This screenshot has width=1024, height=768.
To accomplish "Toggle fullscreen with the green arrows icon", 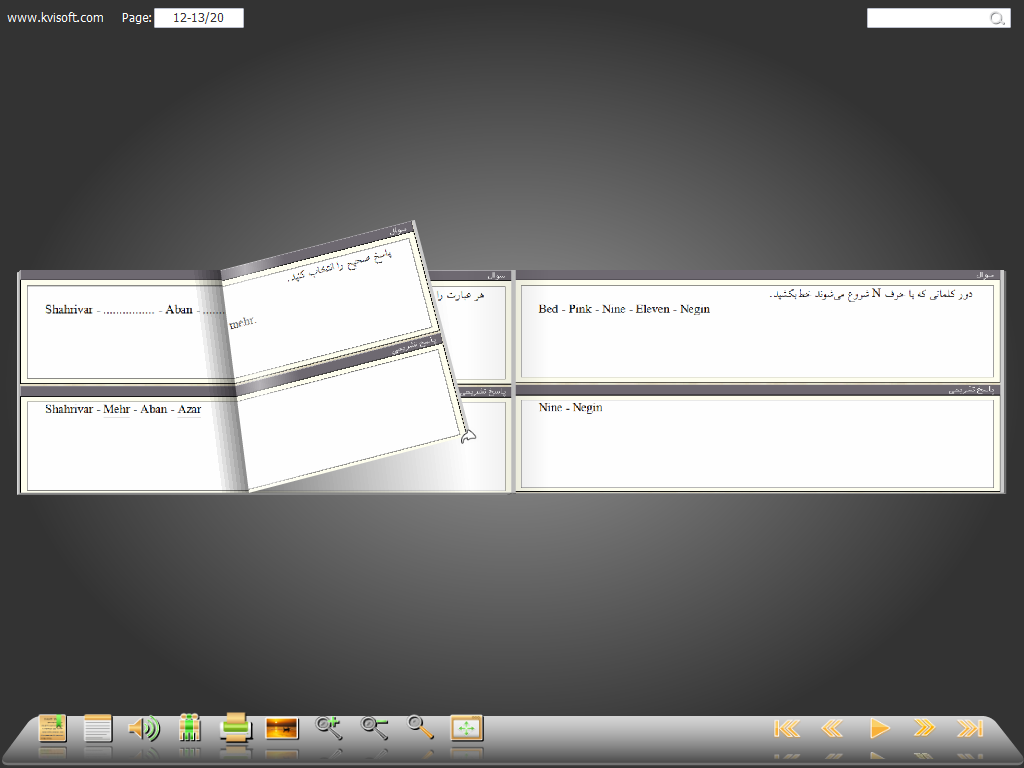I will [x=467, y=728].
